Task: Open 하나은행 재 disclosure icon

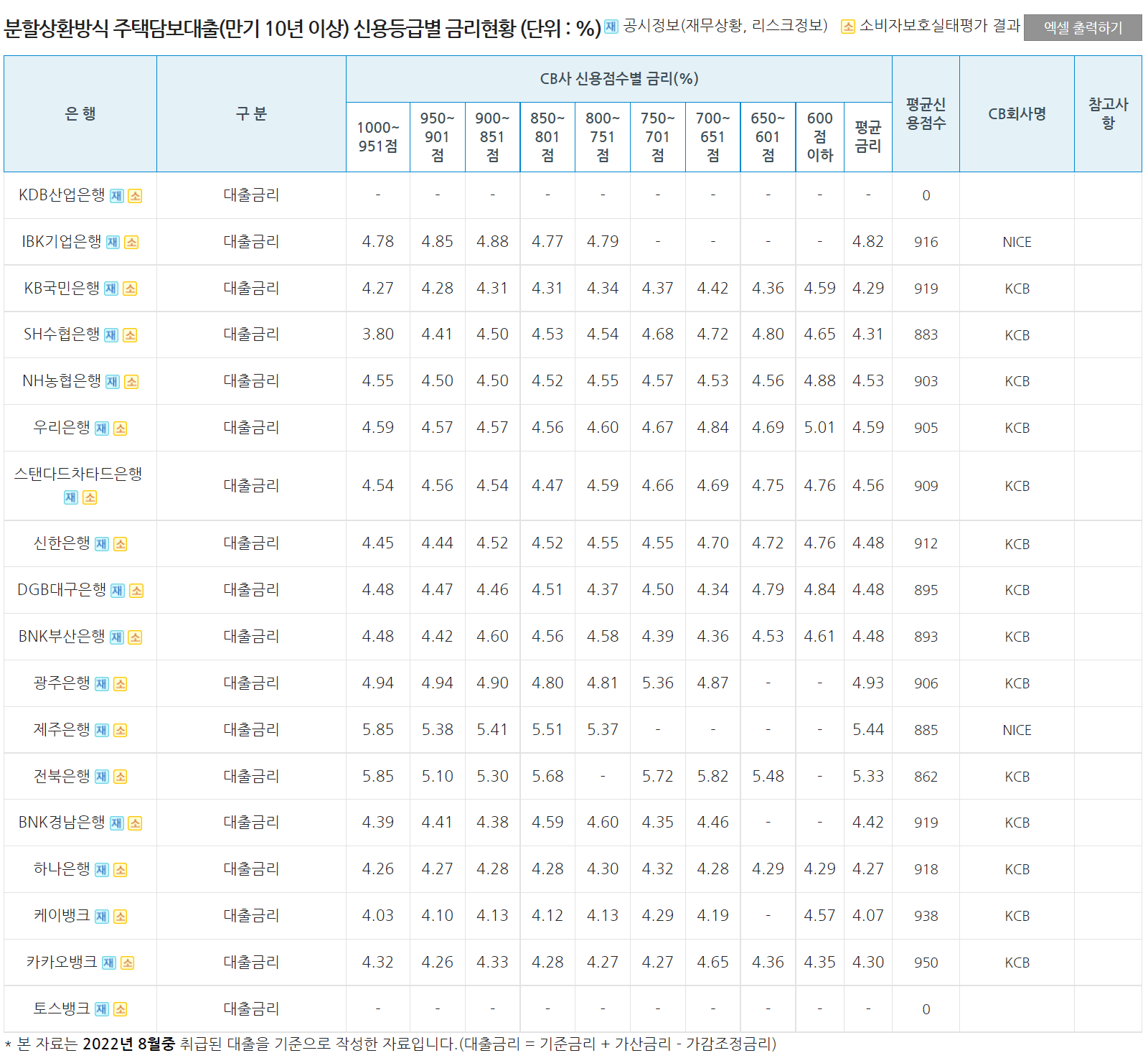Action: pyautogui.click(x=102, y=870)
